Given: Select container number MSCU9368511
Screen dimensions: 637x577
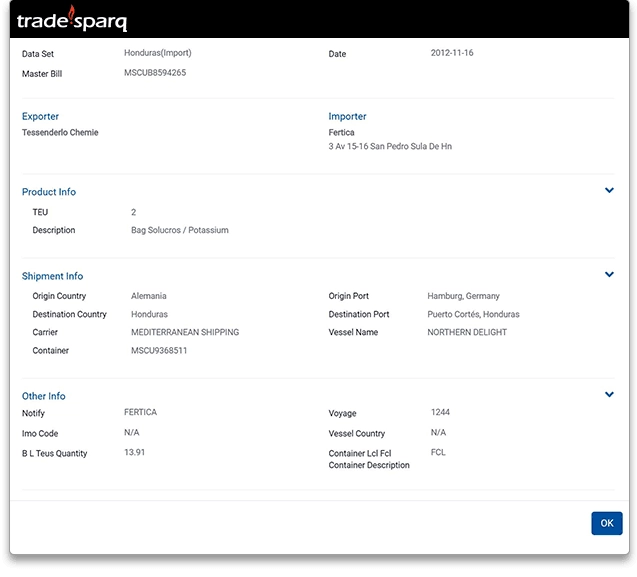Looking at the screenshot, I should pos(159,350).
